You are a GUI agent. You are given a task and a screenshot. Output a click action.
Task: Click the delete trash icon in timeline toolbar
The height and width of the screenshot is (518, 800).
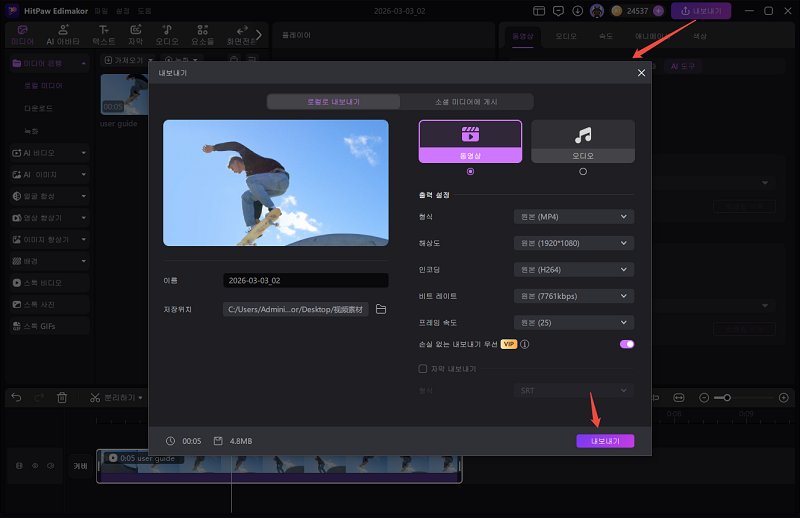pos(62,397)
